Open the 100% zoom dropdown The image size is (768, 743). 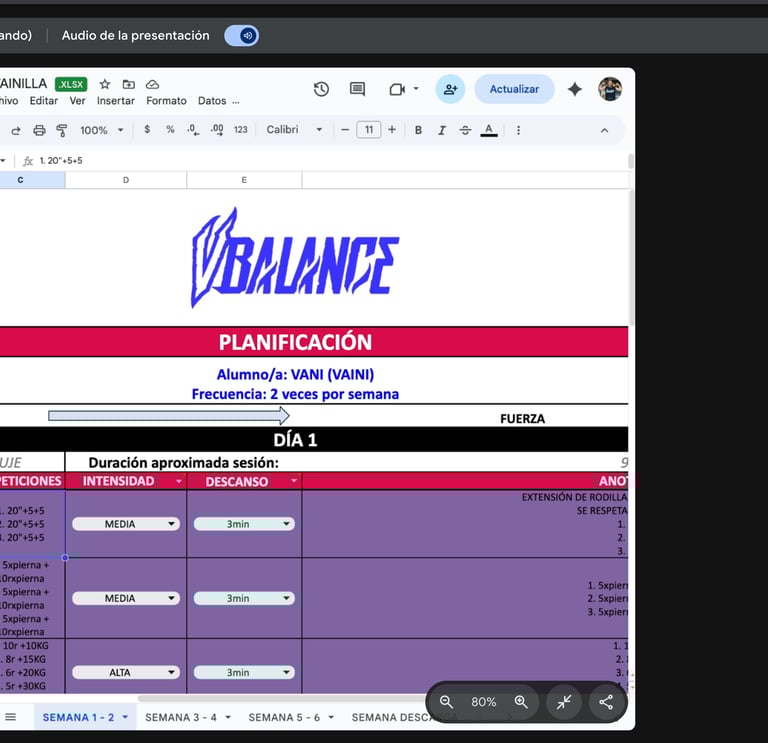[x=101, y=130]
